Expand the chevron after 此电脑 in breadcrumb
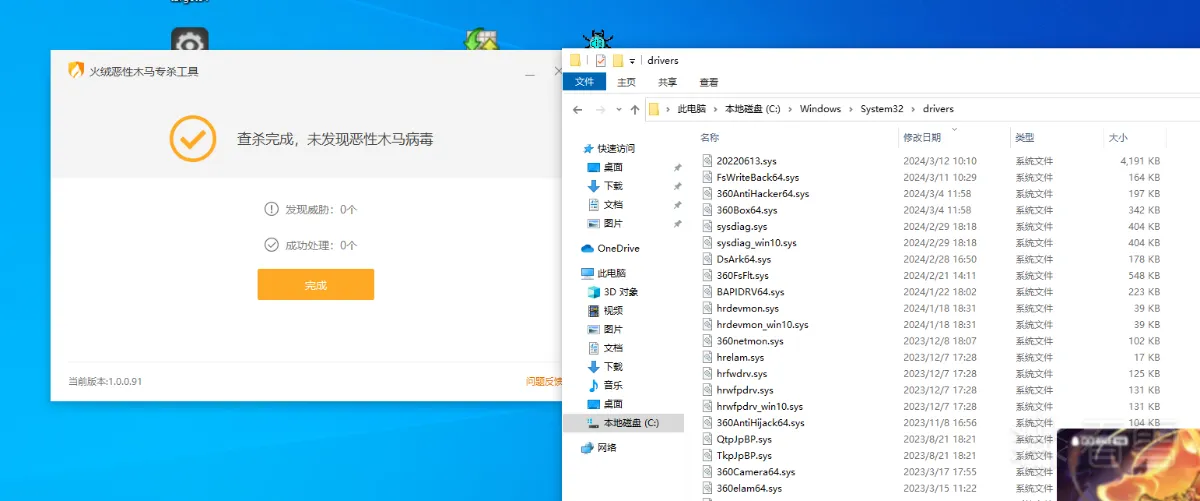 coord(715,109)
